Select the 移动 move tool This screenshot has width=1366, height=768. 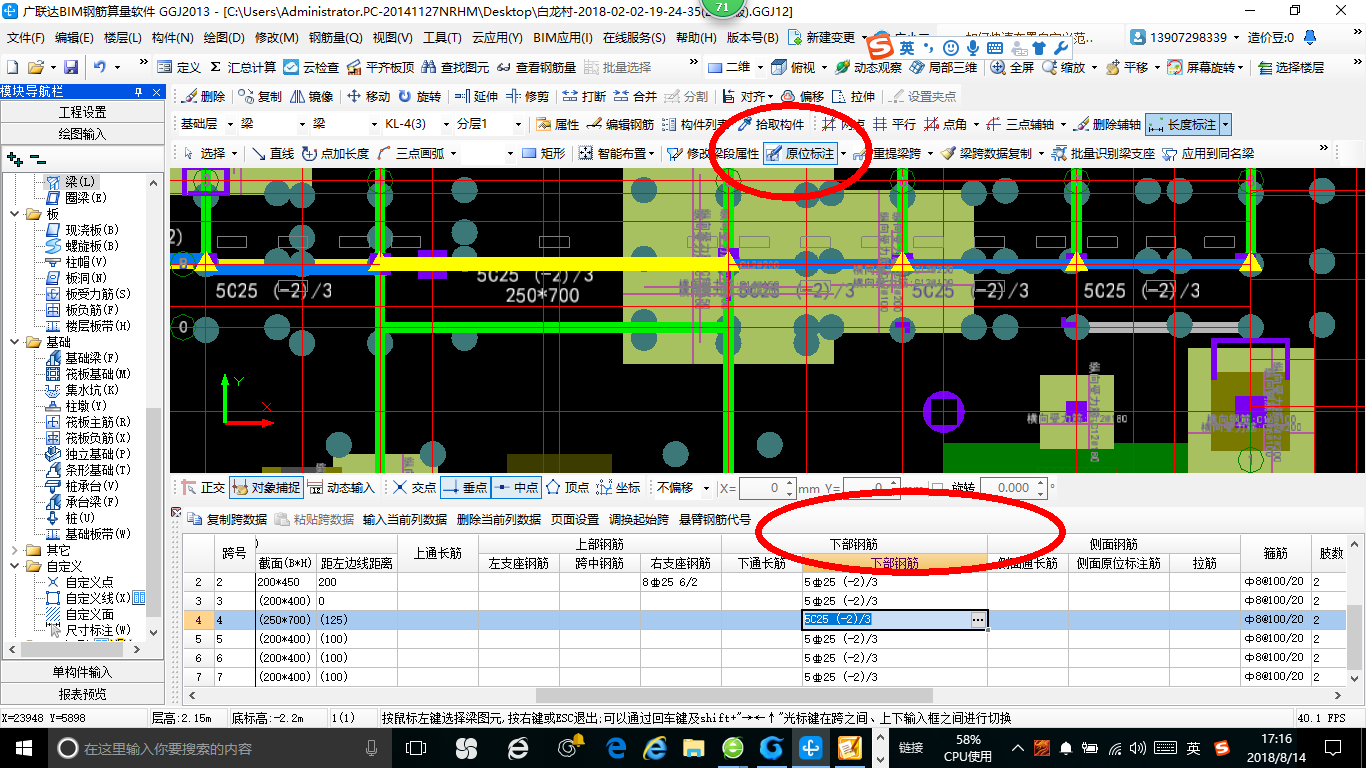[x=368, y=97]
